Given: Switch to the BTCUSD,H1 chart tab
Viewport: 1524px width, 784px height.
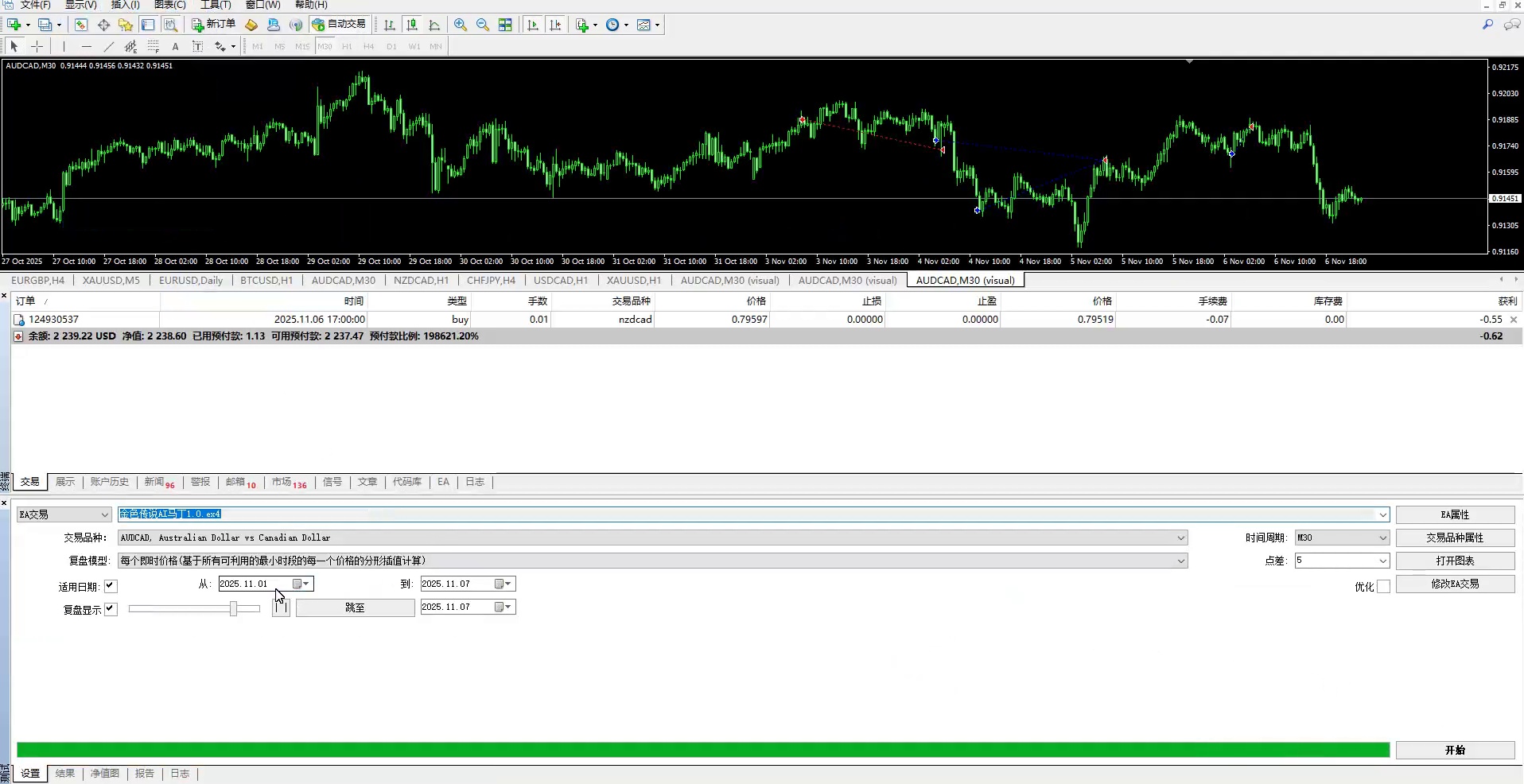Looking at the screenshot, I should click(x=266, y=280).
